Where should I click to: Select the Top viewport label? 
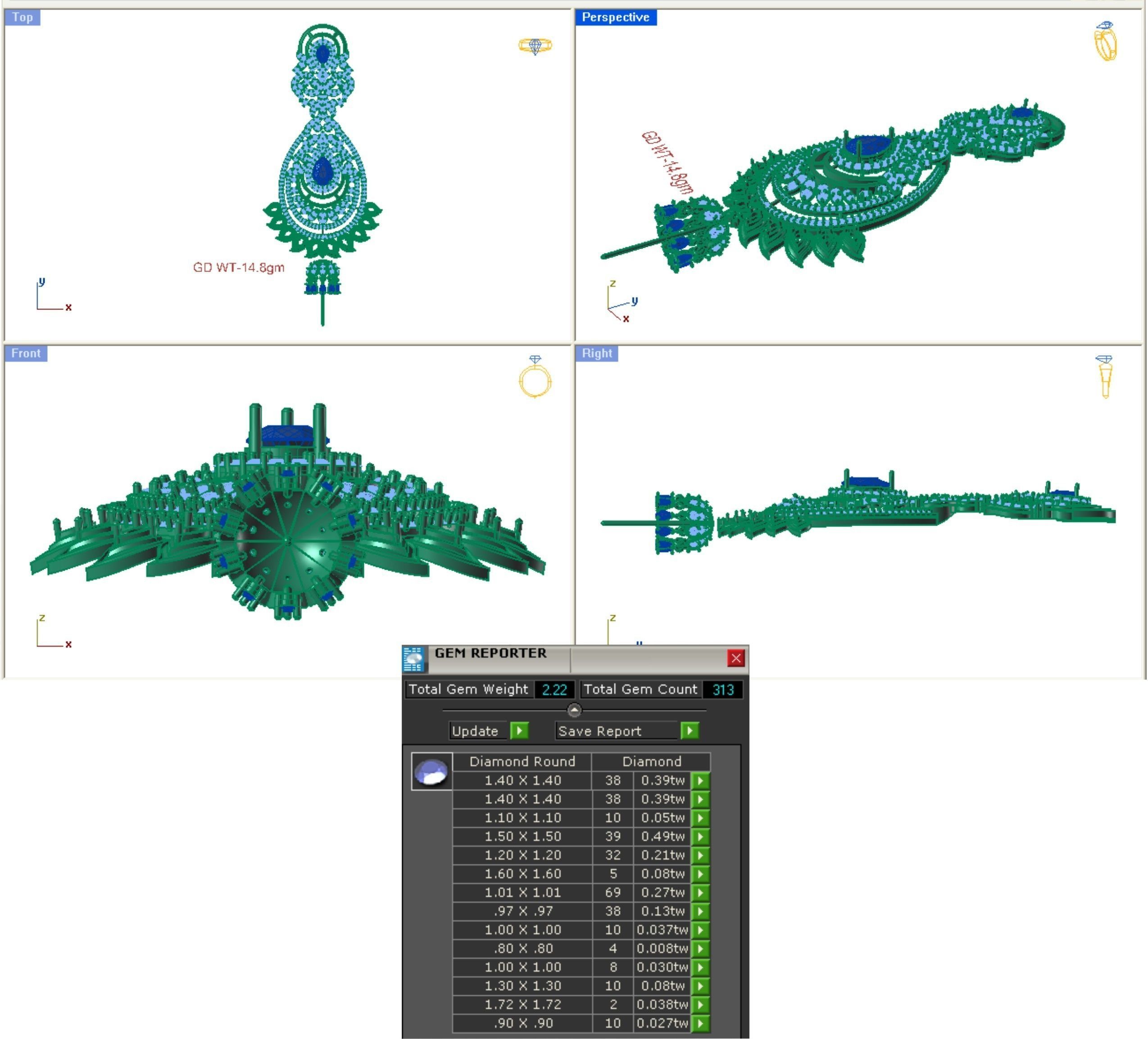point(22,17)
